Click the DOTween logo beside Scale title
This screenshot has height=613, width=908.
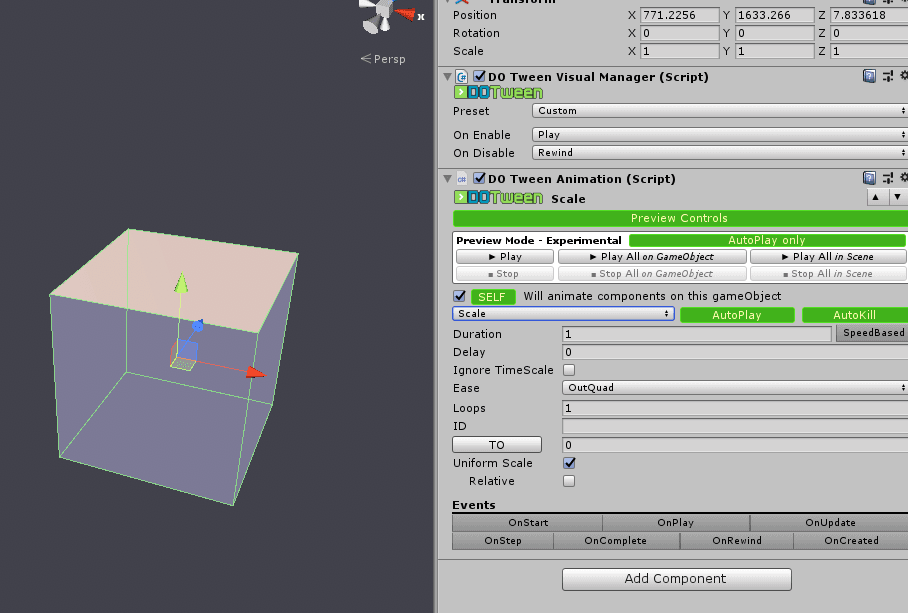(x=499, y=198)
